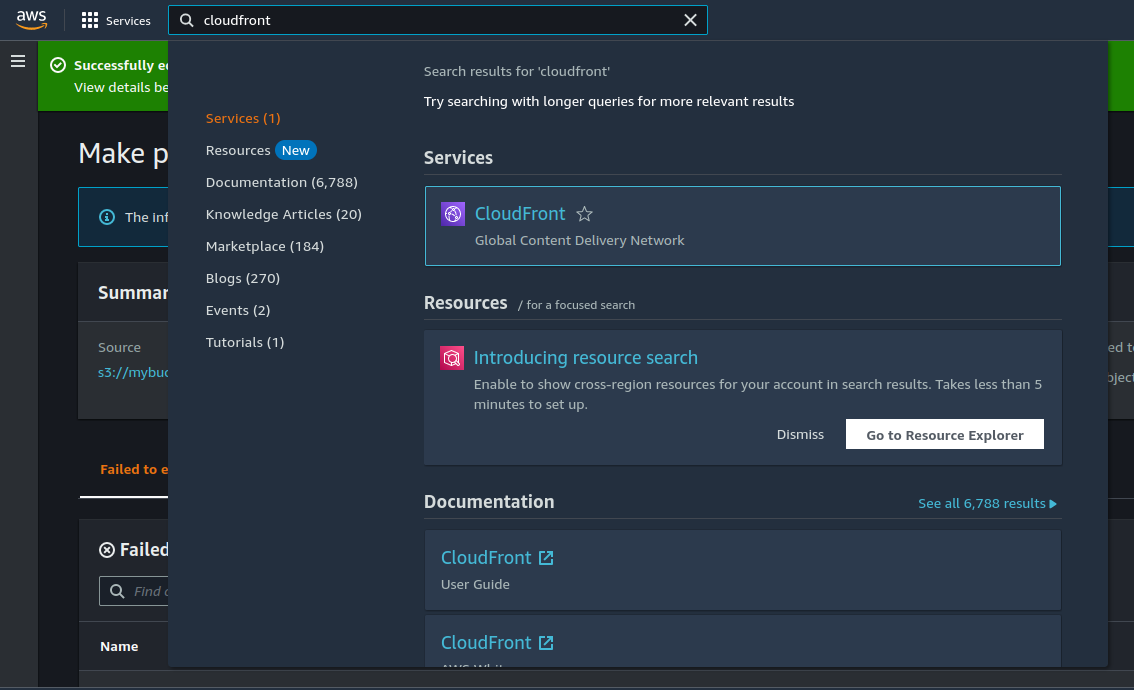Click Go to Resource Explorer button
The image size is (1134, 690).
[x=945, y=435]
